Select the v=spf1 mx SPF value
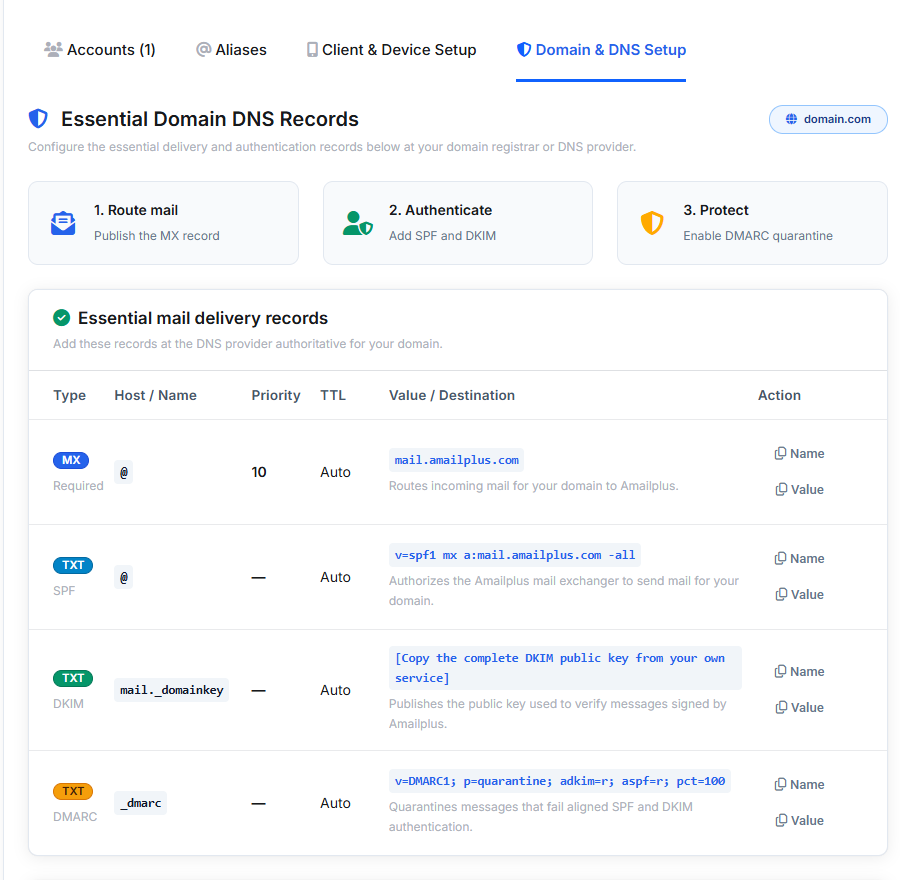Viewport: 900px width, 880px height. (515, 556)
